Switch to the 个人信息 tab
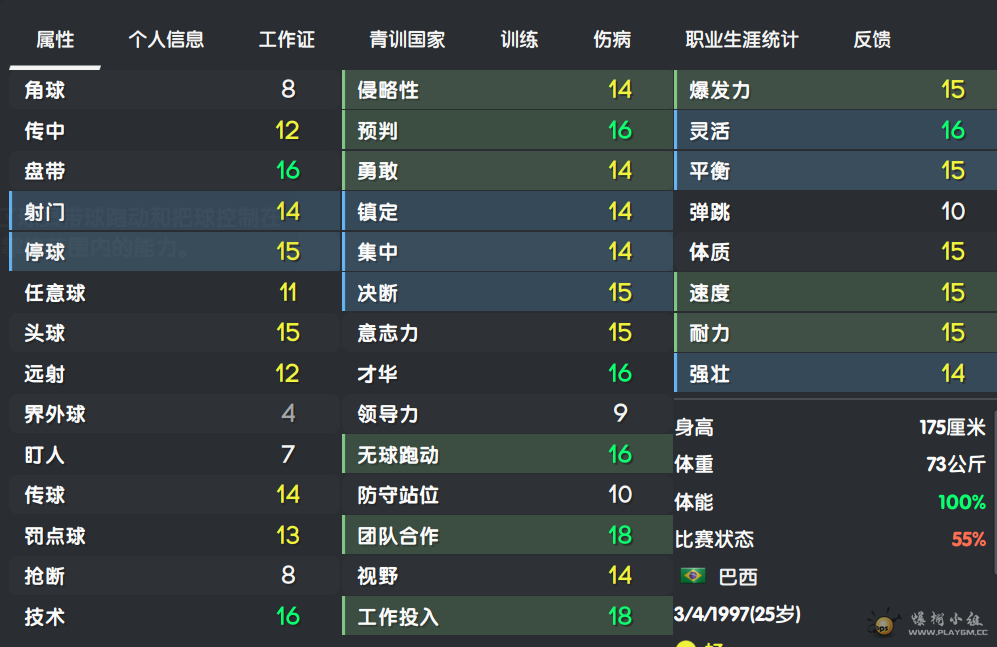 pos(166,39)
